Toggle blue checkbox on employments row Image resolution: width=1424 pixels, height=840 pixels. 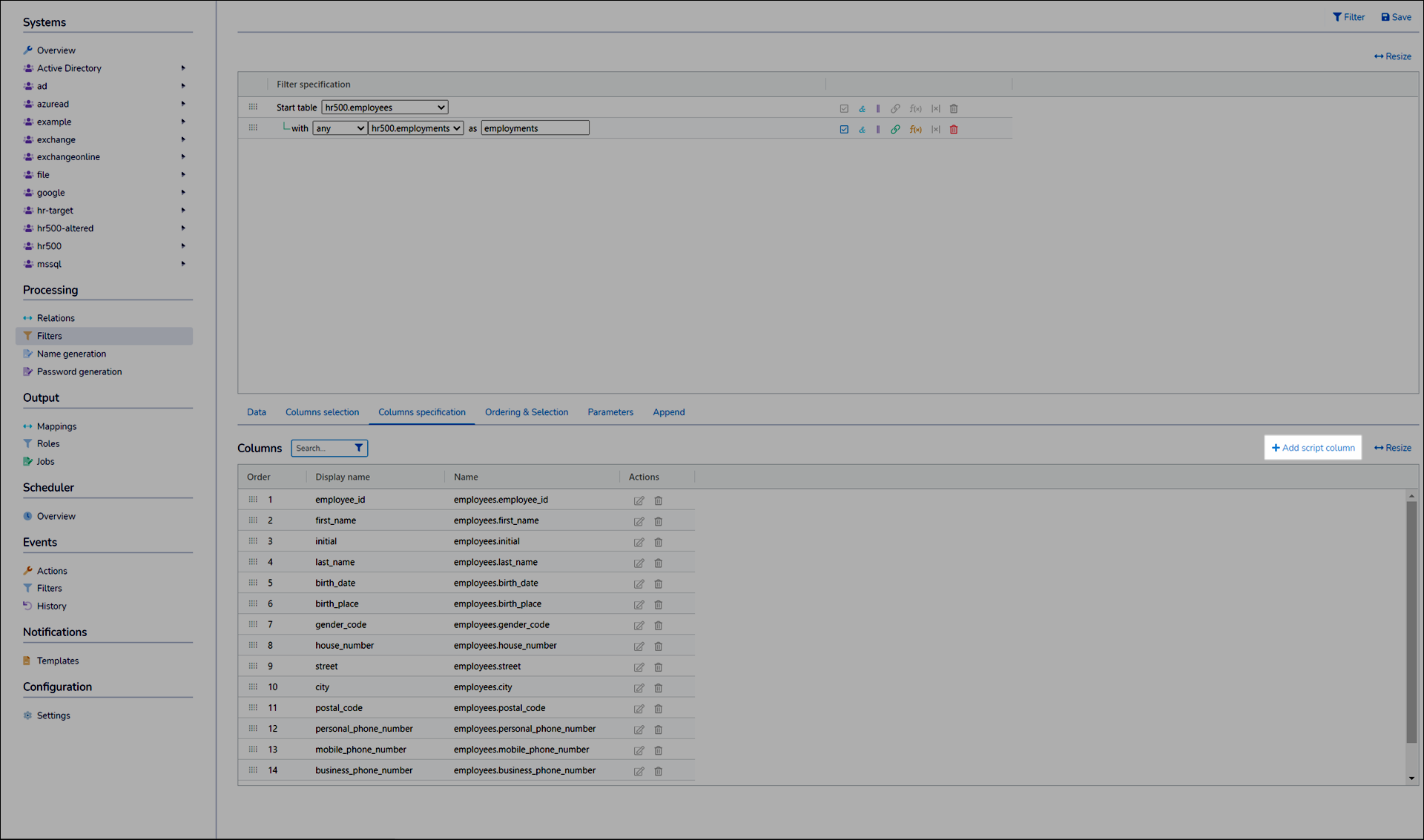844,130
